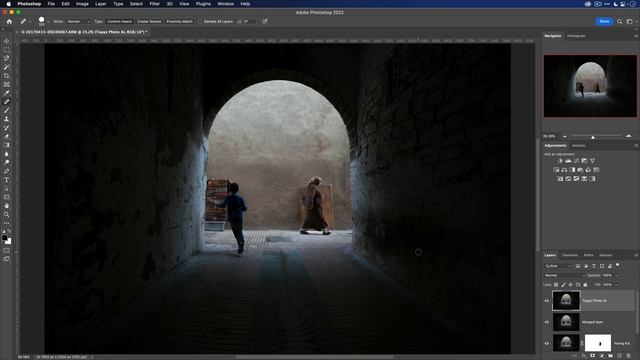The width and height of the screenshot is (640, 360).
Task: Select the Gradient tool
Action: click(x=7, y=145)
